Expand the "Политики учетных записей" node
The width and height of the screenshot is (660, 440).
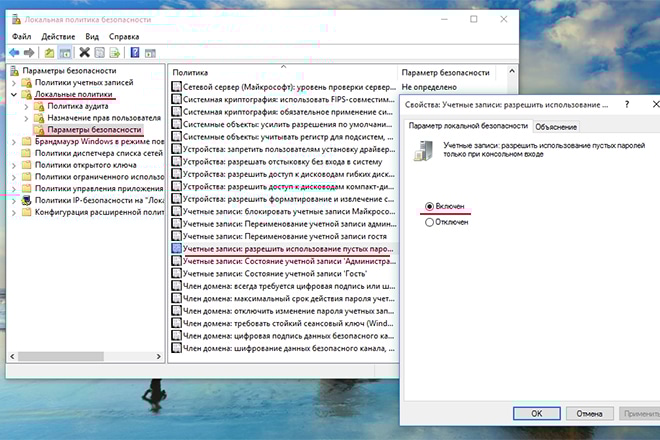(x=12, y=83)
